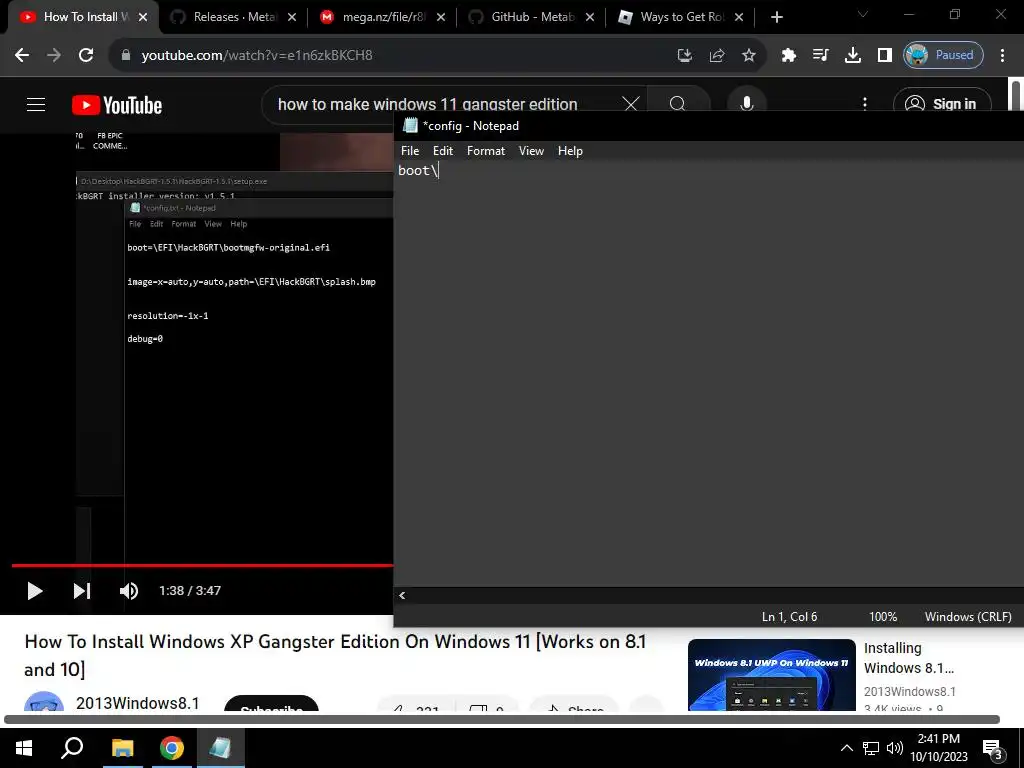1024x768 pixels.
Task: Click the Notepad horizontal scroll left arrow
Action: pyautogui.click(x=402, y=595)
